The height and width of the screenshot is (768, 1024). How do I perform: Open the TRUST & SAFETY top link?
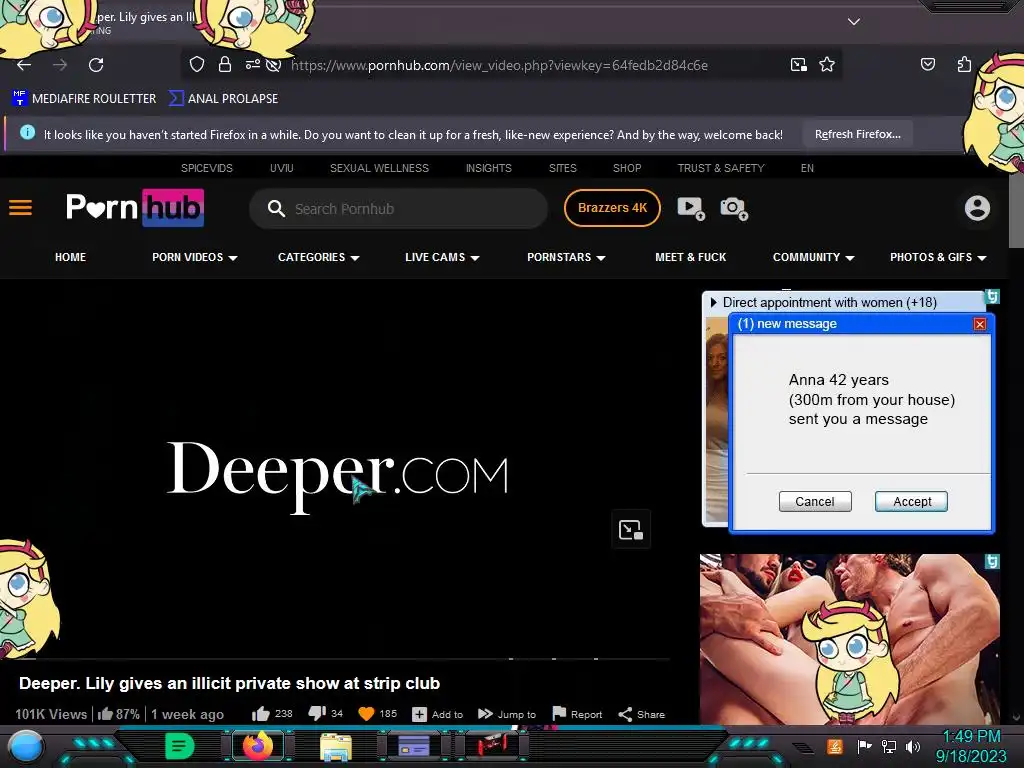pos(721,168)
